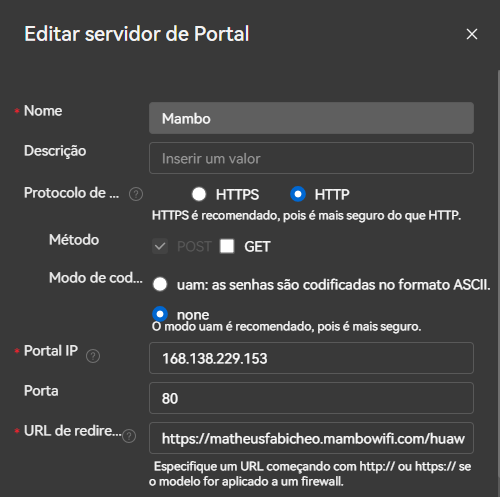Click the HTTPS label text

pyautogui.click(x=237, y=194)
